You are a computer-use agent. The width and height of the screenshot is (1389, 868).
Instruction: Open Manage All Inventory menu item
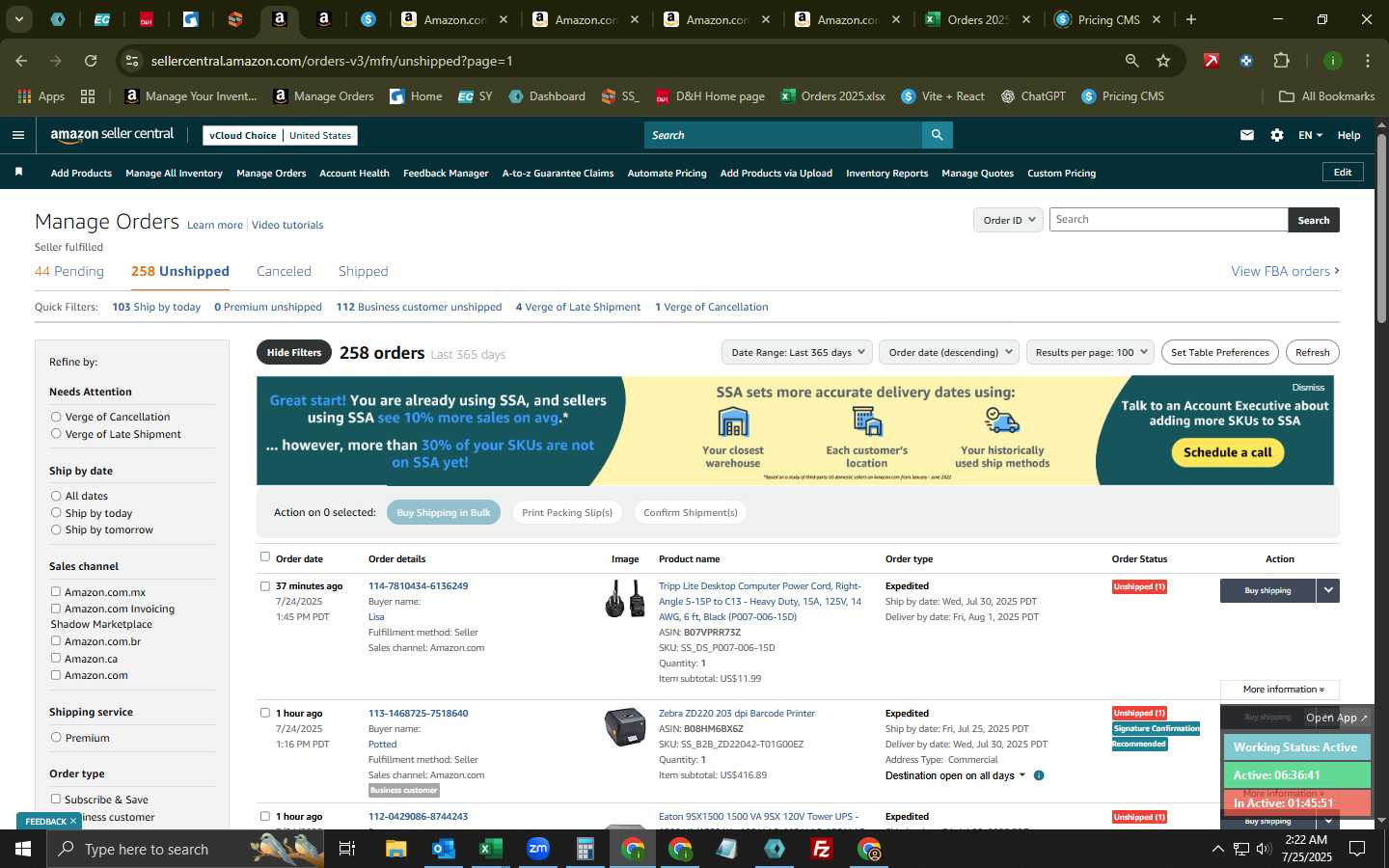pyautogui.click(x=174, y=173)
